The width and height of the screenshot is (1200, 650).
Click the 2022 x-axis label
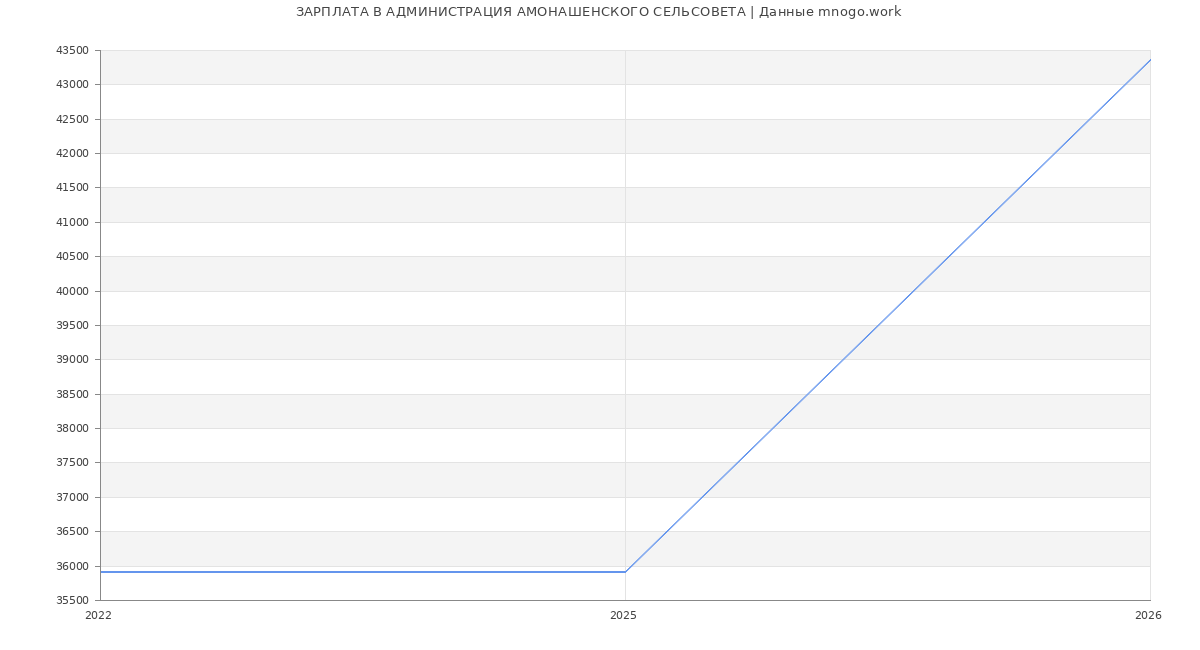pos(98,616)
